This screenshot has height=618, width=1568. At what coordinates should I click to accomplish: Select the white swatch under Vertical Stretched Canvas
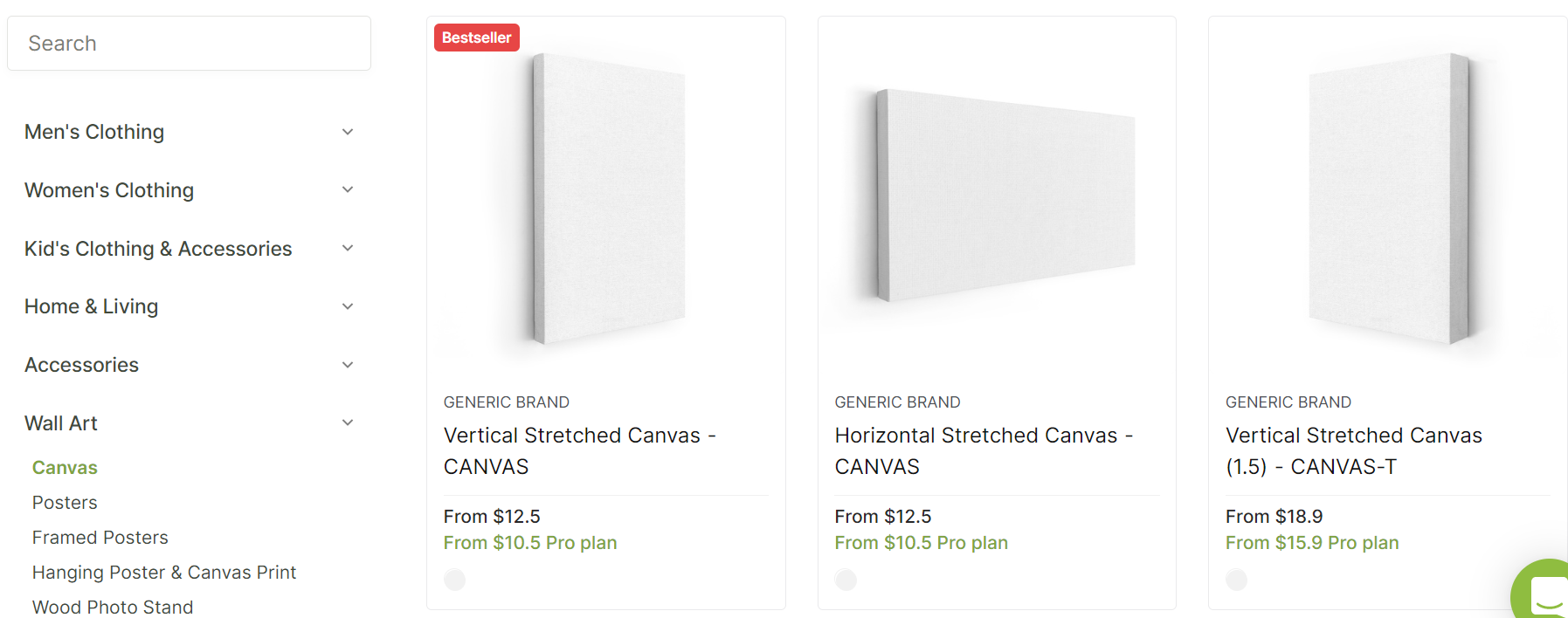tap(454, 579)
